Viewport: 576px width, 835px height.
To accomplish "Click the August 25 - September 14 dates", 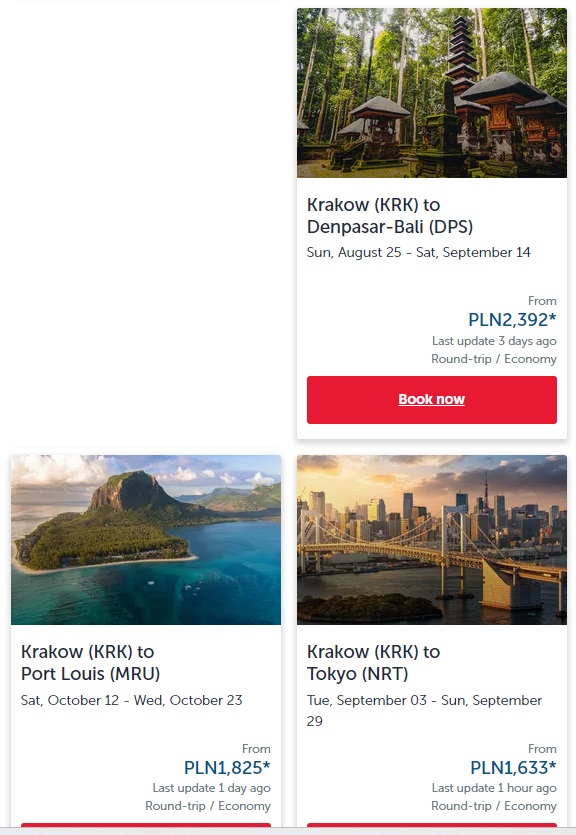I will tap(418, 252).
